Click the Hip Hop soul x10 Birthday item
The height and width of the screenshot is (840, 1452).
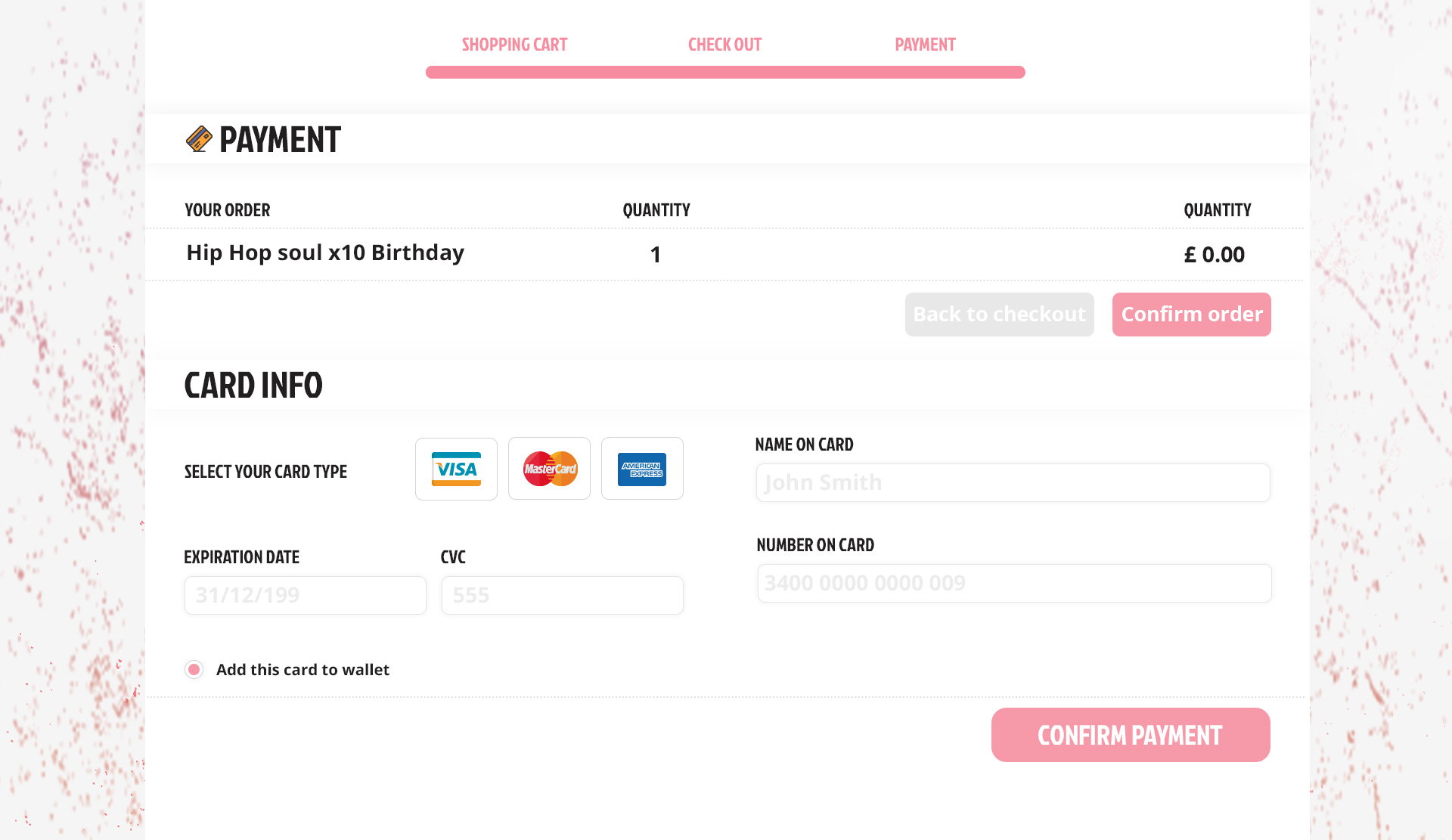click(325, 253)
